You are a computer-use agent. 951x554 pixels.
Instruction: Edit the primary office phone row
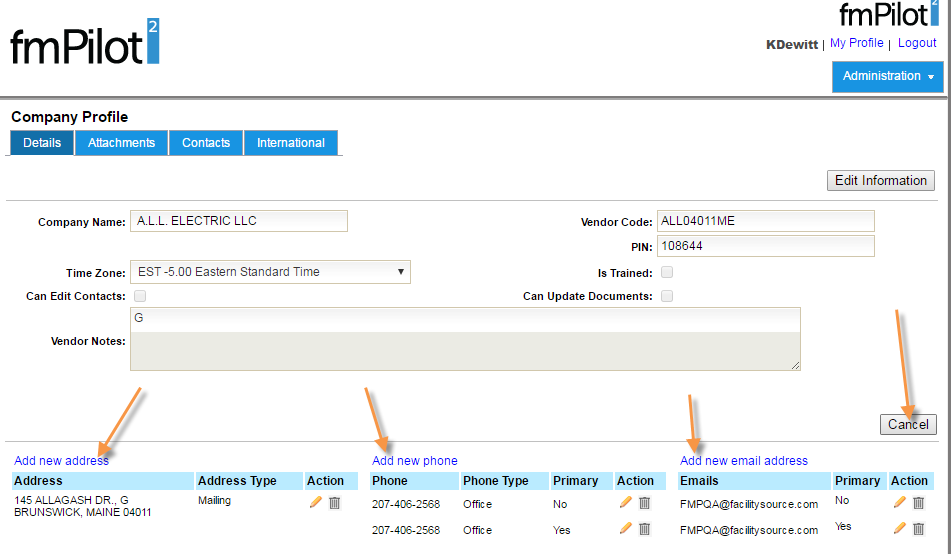coord(626,529)
